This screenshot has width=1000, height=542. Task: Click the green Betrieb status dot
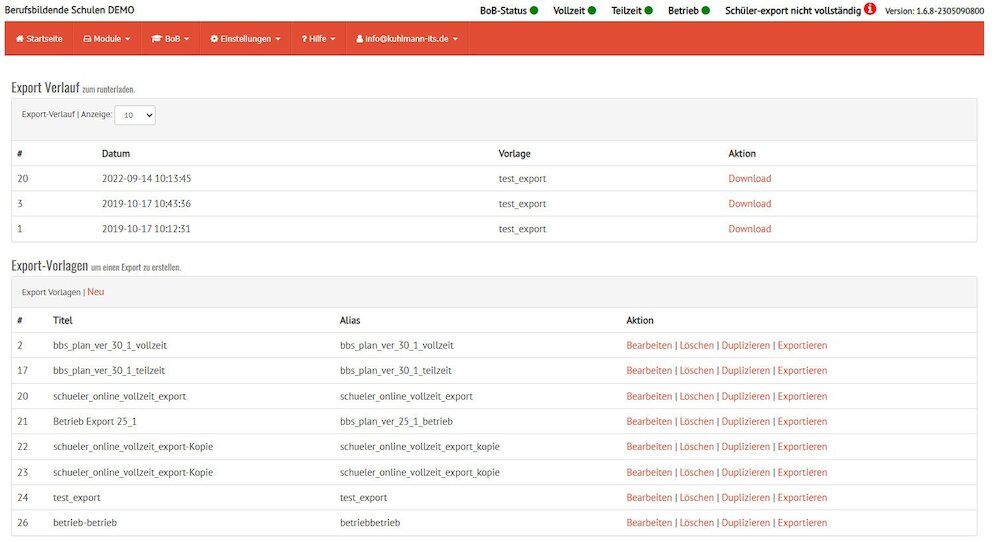coord(706,10)
